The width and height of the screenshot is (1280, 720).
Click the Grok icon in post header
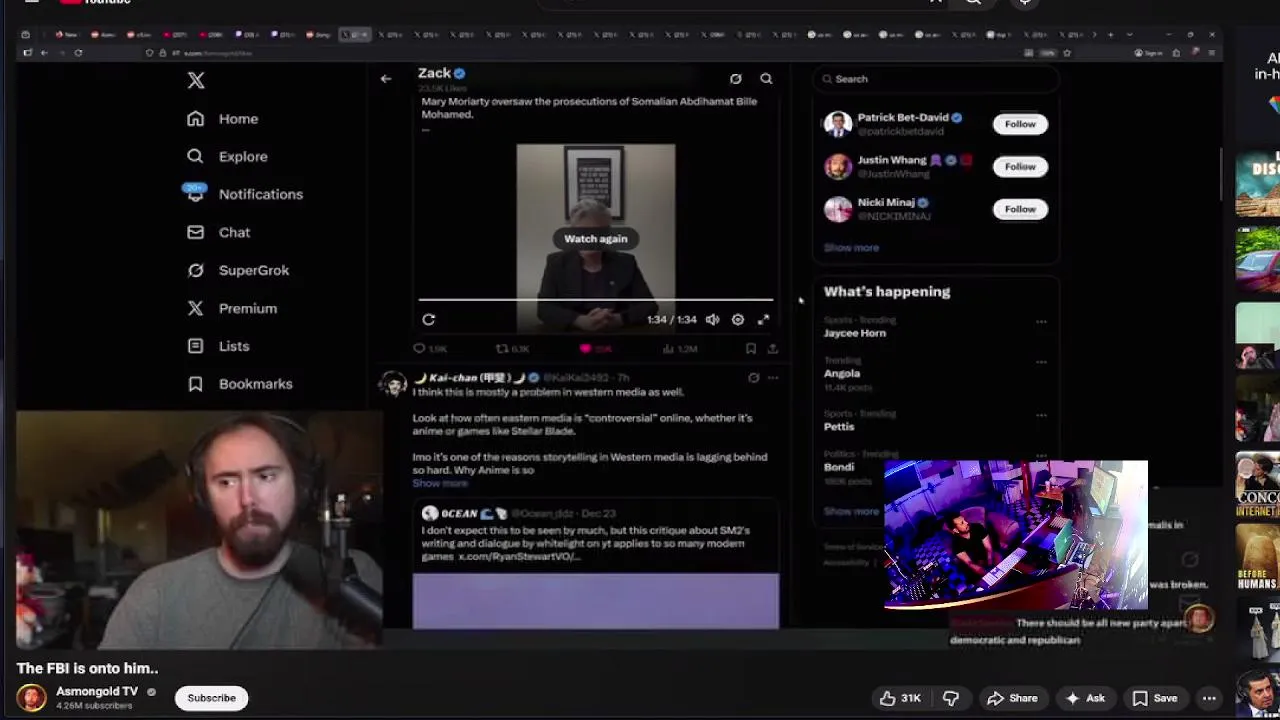(x=735, y=79)
